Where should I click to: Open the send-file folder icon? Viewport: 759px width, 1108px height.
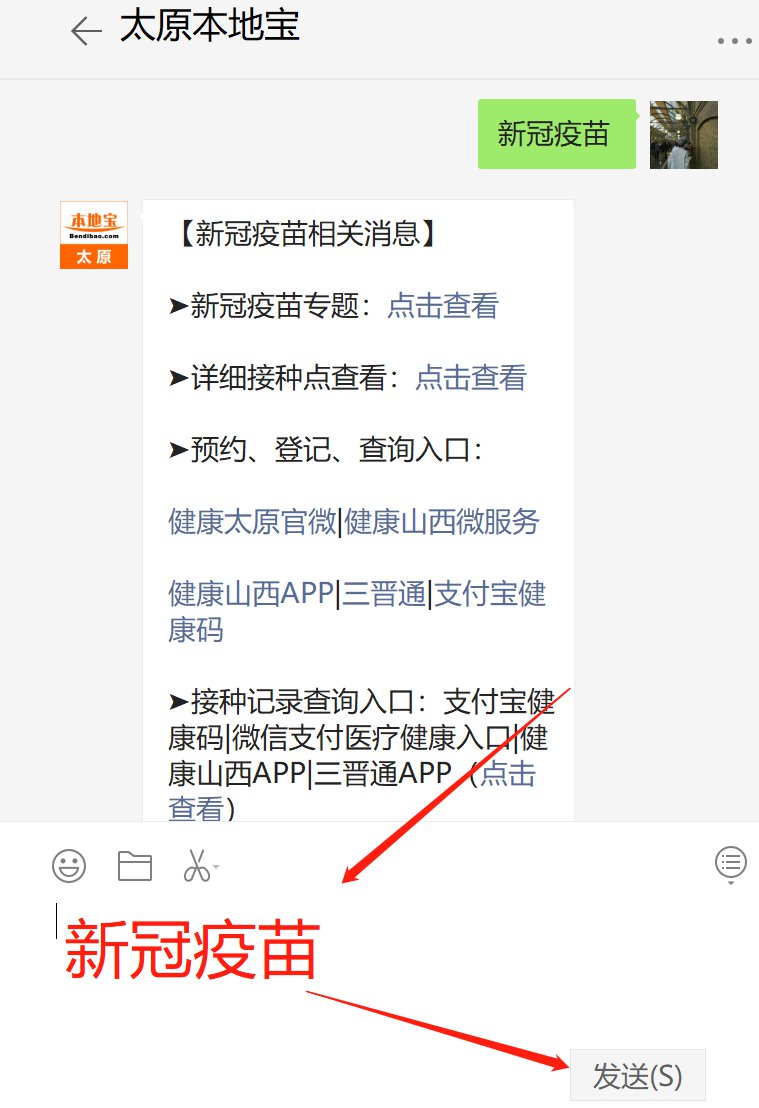point(134,866)
